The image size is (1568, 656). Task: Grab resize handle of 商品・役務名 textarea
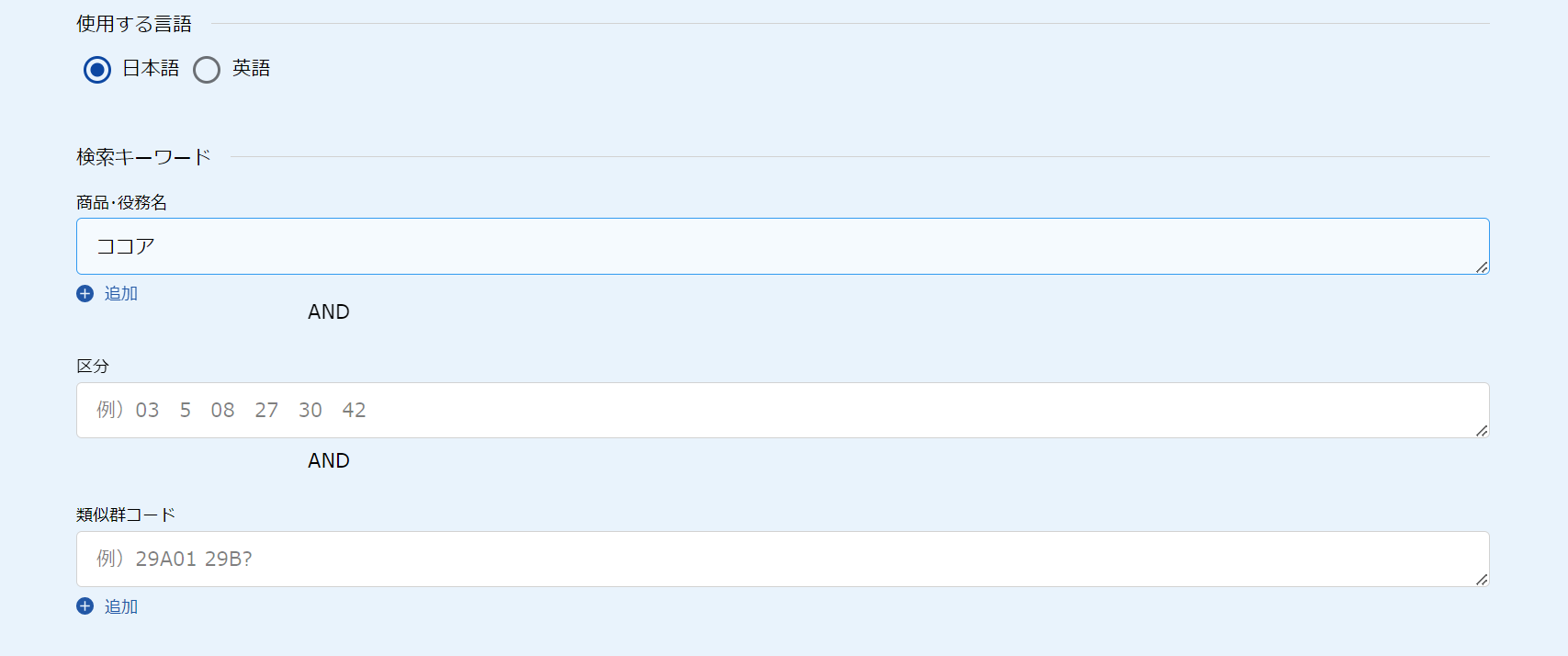[1482, 267]
